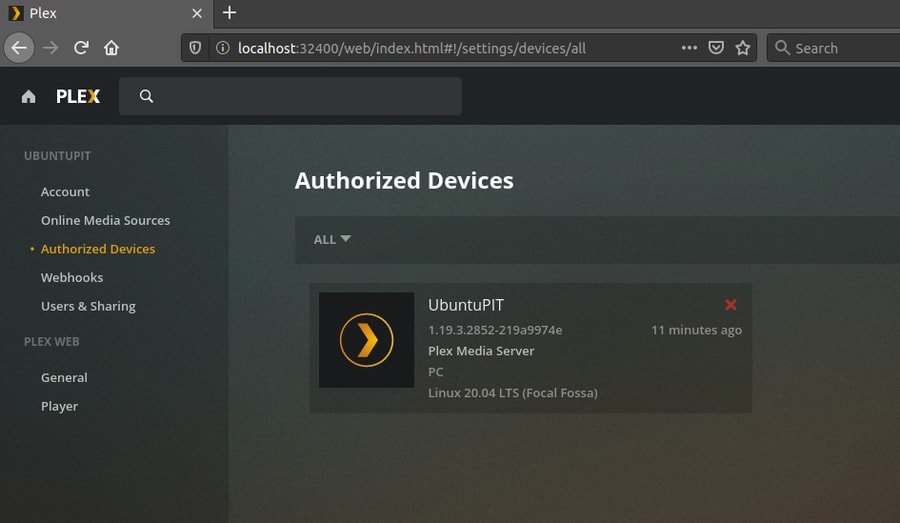Open the browser home page icon

click(111, 48)
